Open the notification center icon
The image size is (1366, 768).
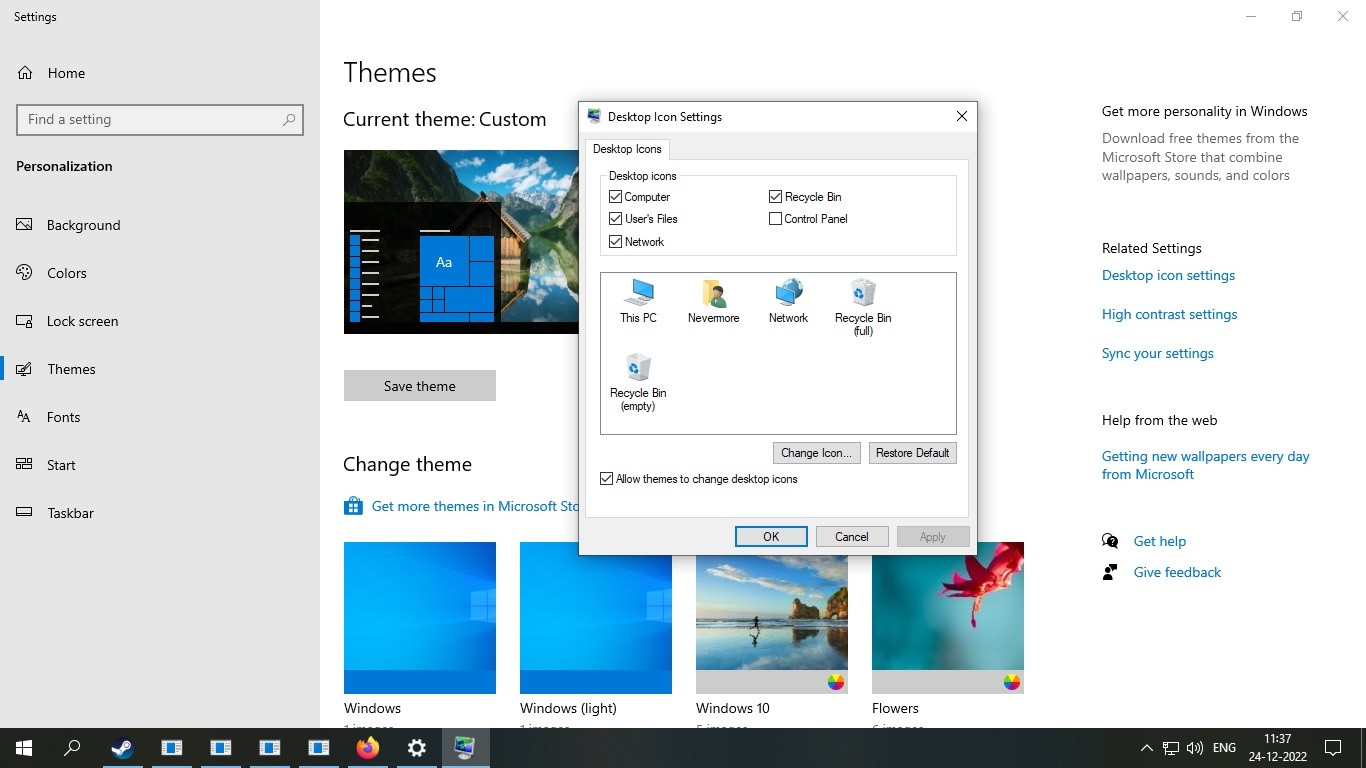1332,747
